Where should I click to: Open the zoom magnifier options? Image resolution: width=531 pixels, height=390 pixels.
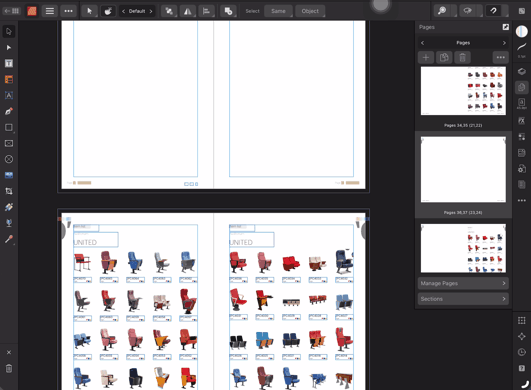[x=442, y=11]
